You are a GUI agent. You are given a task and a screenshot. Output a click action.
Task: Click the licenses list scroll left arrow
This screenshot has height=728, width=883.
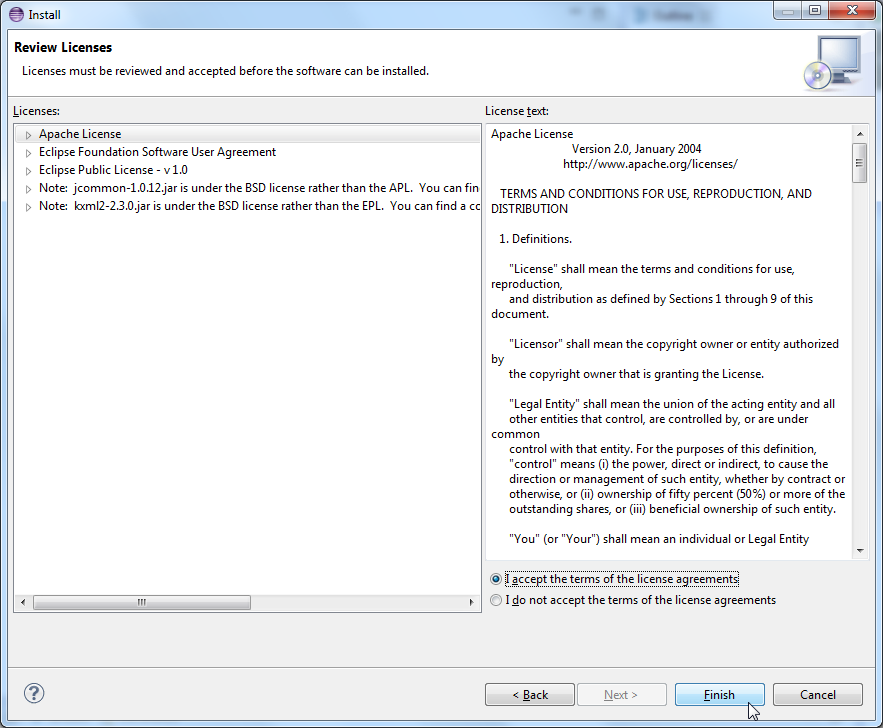[x=23, y=602]
